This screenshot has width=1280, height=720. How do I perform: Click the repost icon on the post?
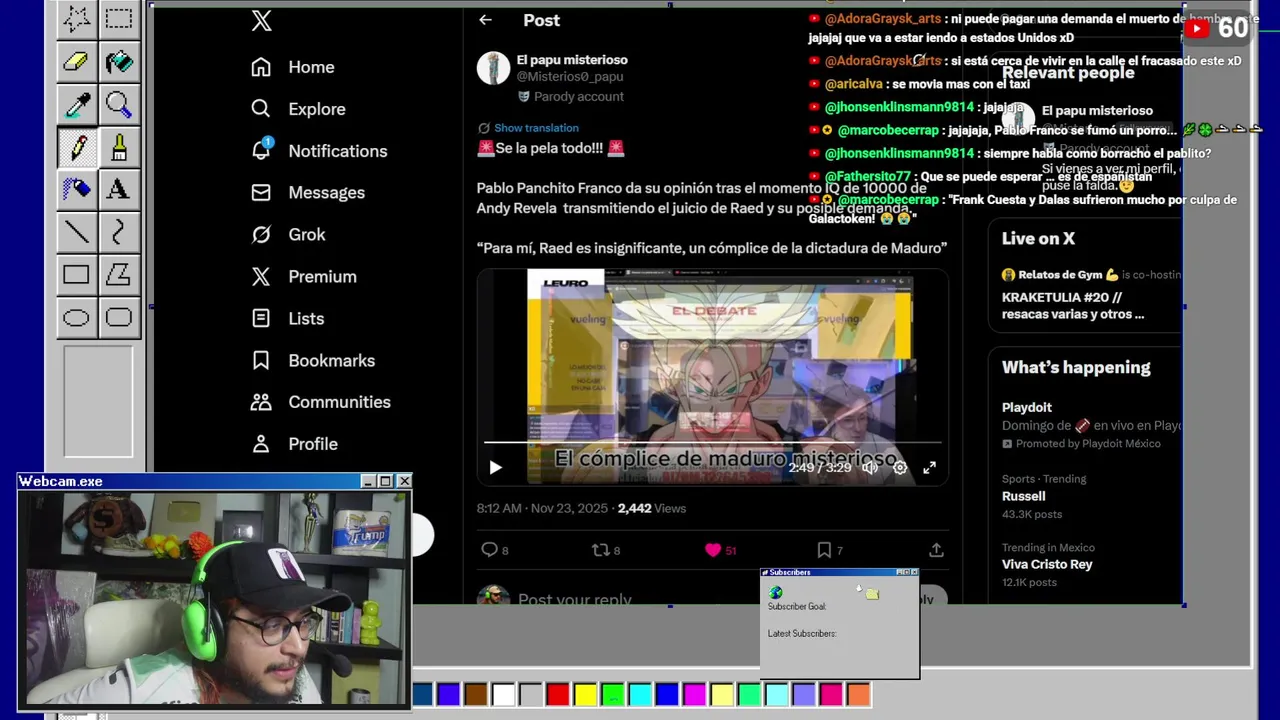tap(601, 549)
